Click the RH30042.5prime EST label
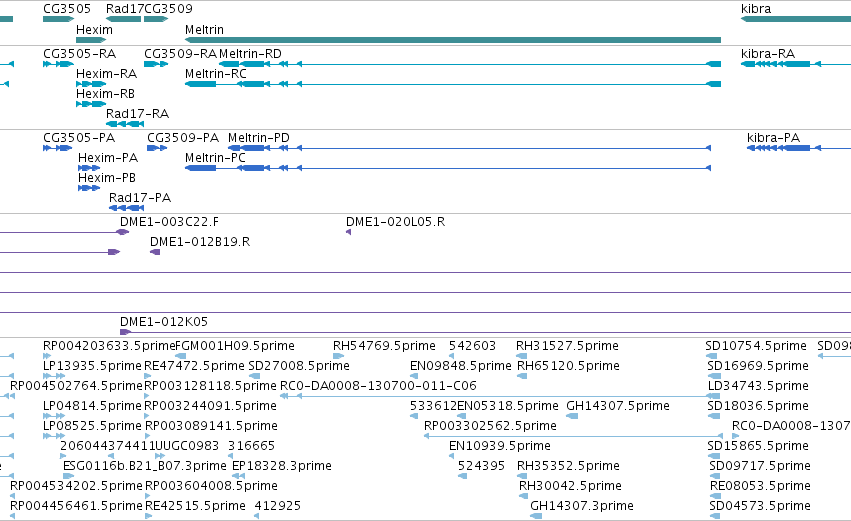Viewport: 851px width, 521px height. tap(570, 487)
